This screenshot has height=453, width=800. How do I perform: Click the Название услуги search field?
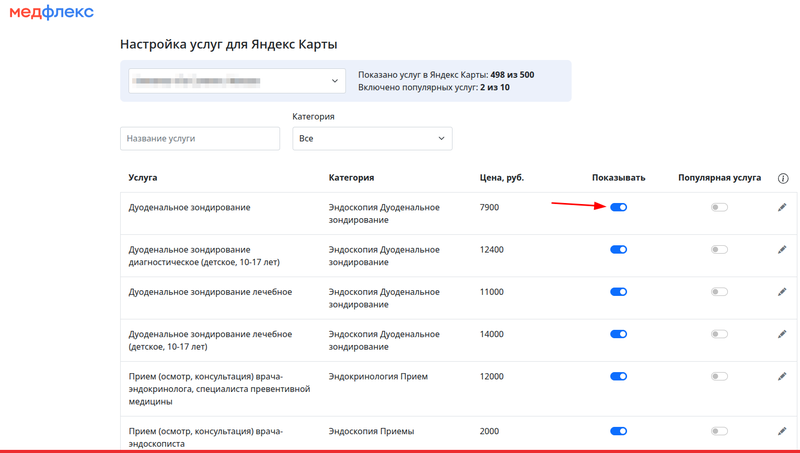pyautogui.click(x=200, y=138)
